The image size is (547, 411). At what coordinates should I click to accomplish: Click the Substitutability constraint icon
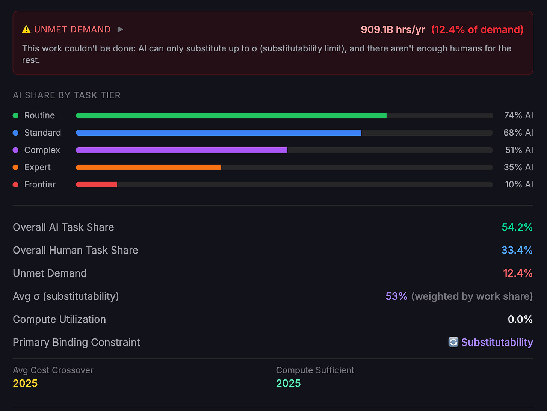pos(453,342)
